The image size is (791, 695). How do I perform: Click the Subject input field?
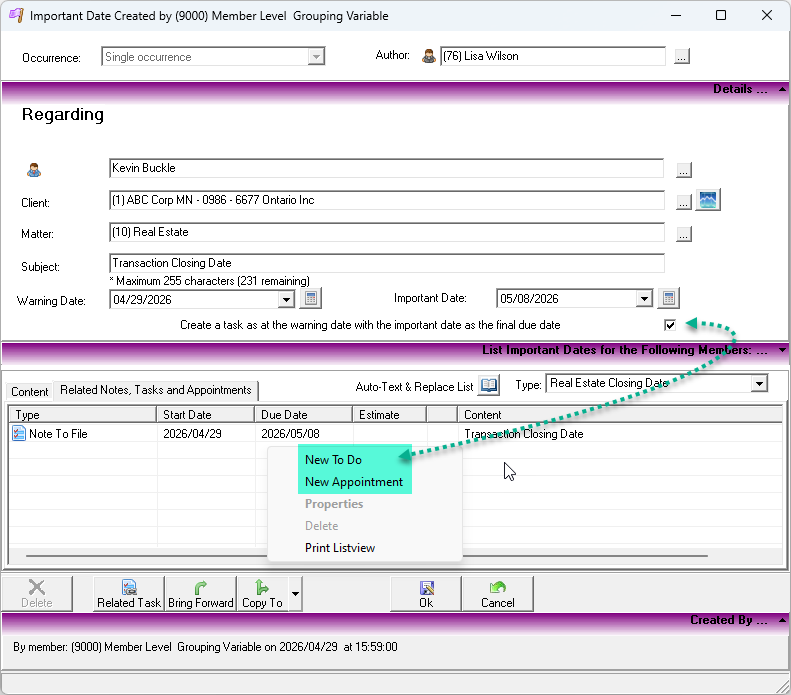coord(386,263)
